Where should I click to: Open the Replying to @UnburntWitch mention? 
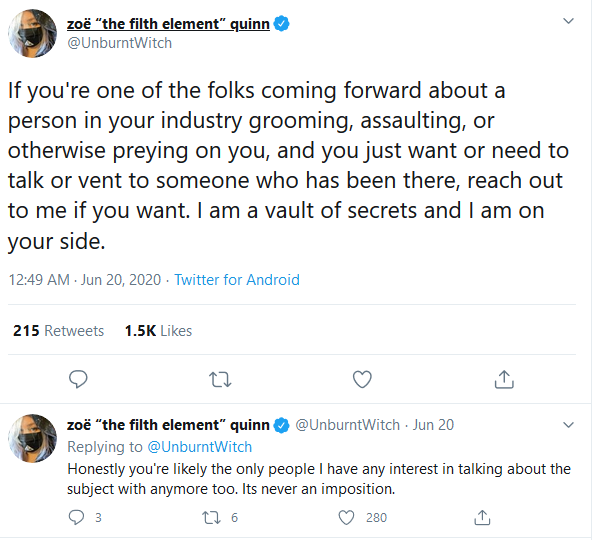[199, 447]
